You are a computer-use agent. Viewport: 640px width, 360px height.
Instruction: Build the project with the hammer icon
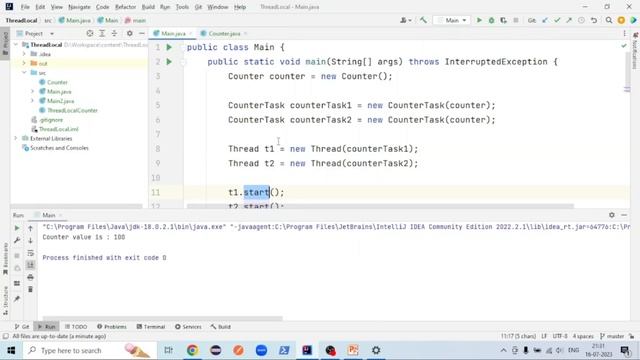click(423, 20)
